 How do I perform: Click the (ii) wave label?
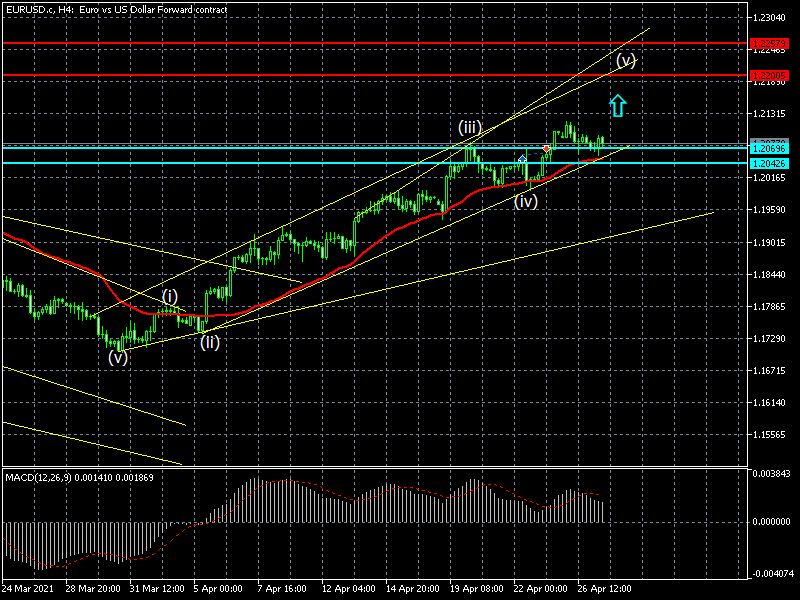210,342
